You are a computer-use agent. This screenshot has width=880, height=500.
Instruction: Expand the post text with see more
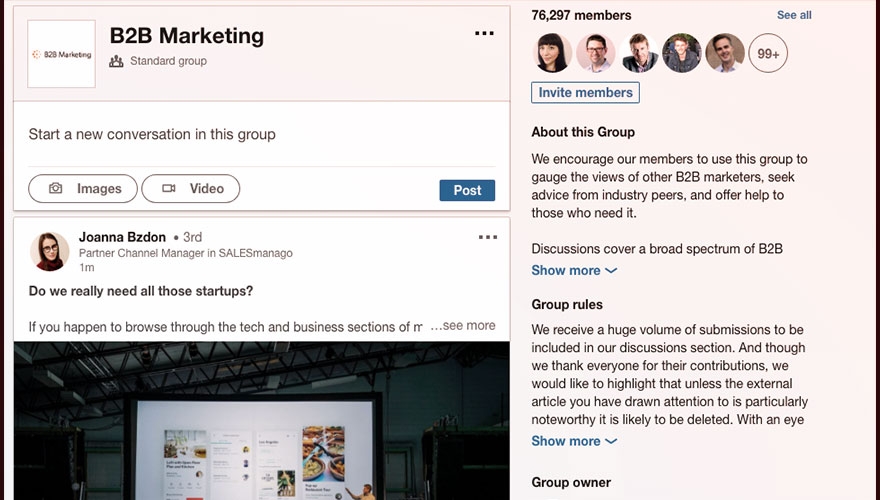point(468,325)
